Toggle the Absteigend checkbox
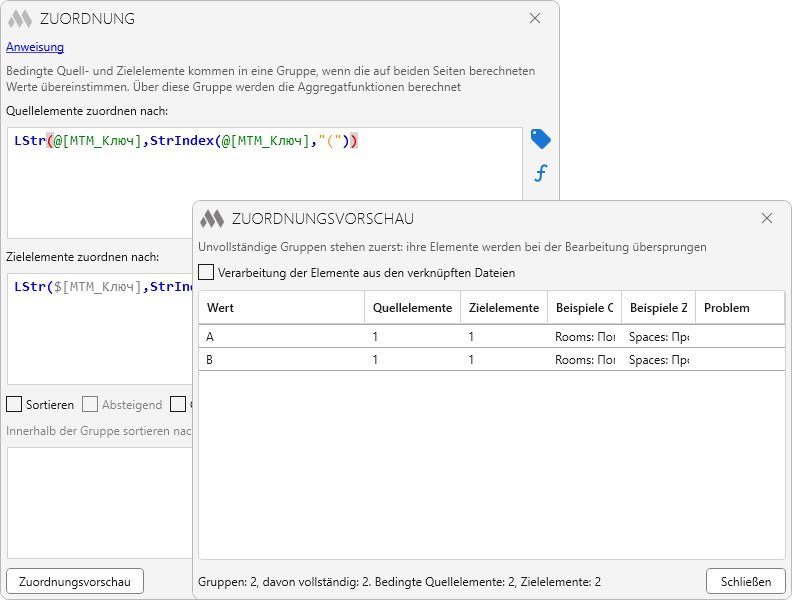 (90, 404)
